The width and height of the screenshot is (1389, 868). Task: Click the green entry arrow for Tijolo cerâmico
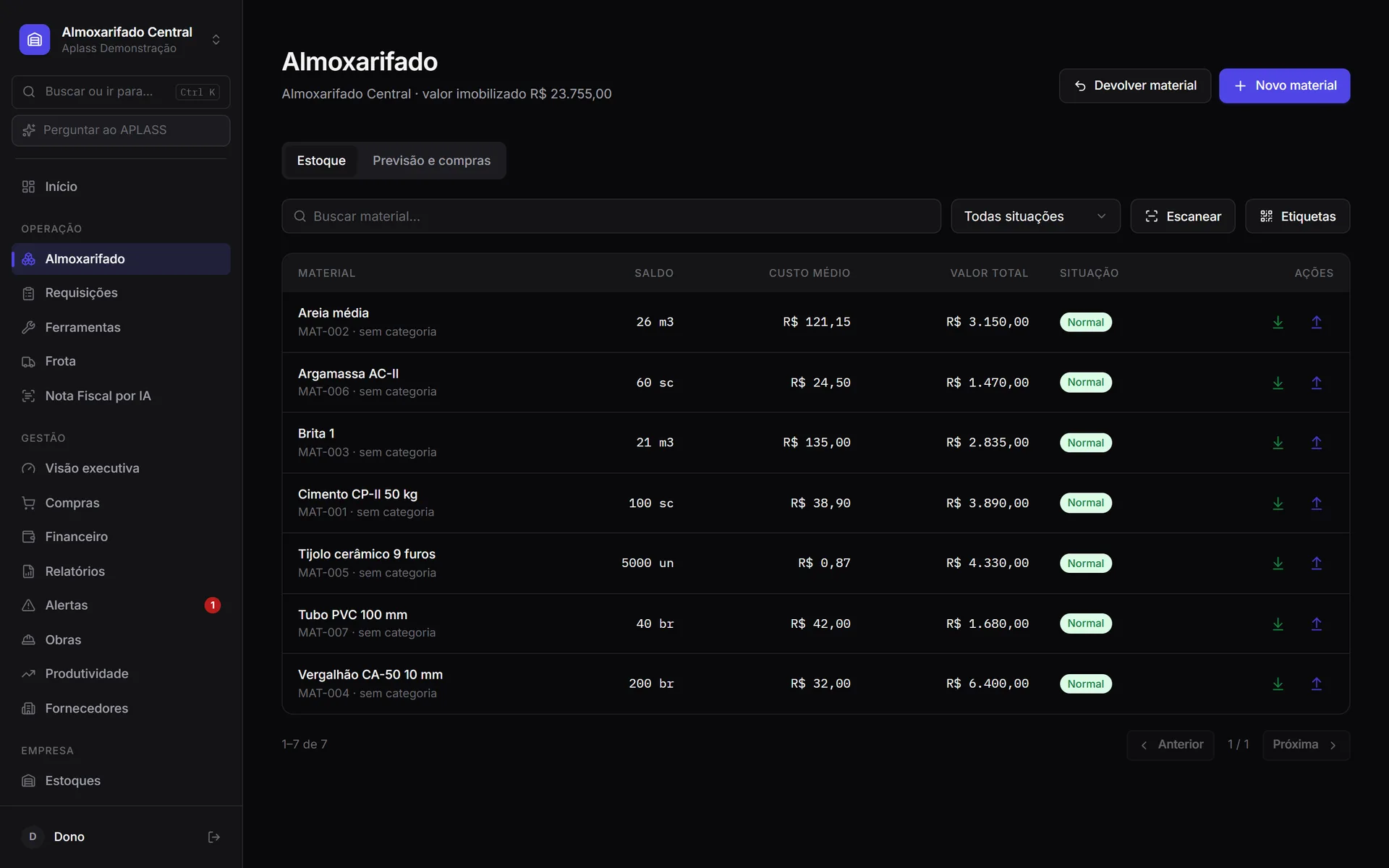point(1278,563)
